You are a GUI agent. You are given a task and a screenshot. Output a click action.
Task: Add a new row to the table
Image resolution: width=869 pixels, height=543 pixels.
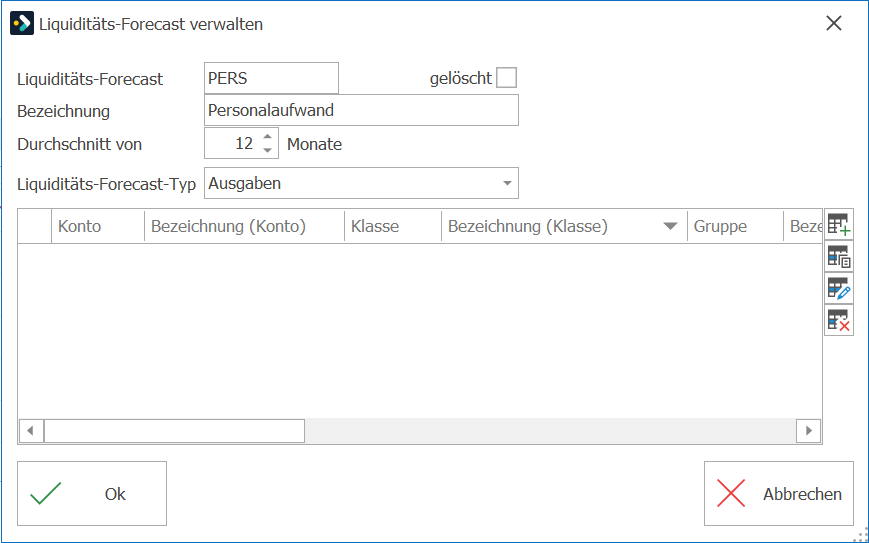(839, 224)
